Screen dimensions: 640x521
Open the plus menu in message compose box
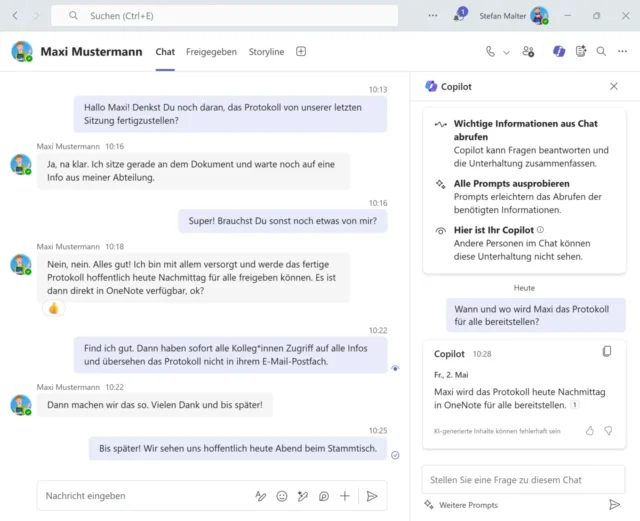coord(345,495)
